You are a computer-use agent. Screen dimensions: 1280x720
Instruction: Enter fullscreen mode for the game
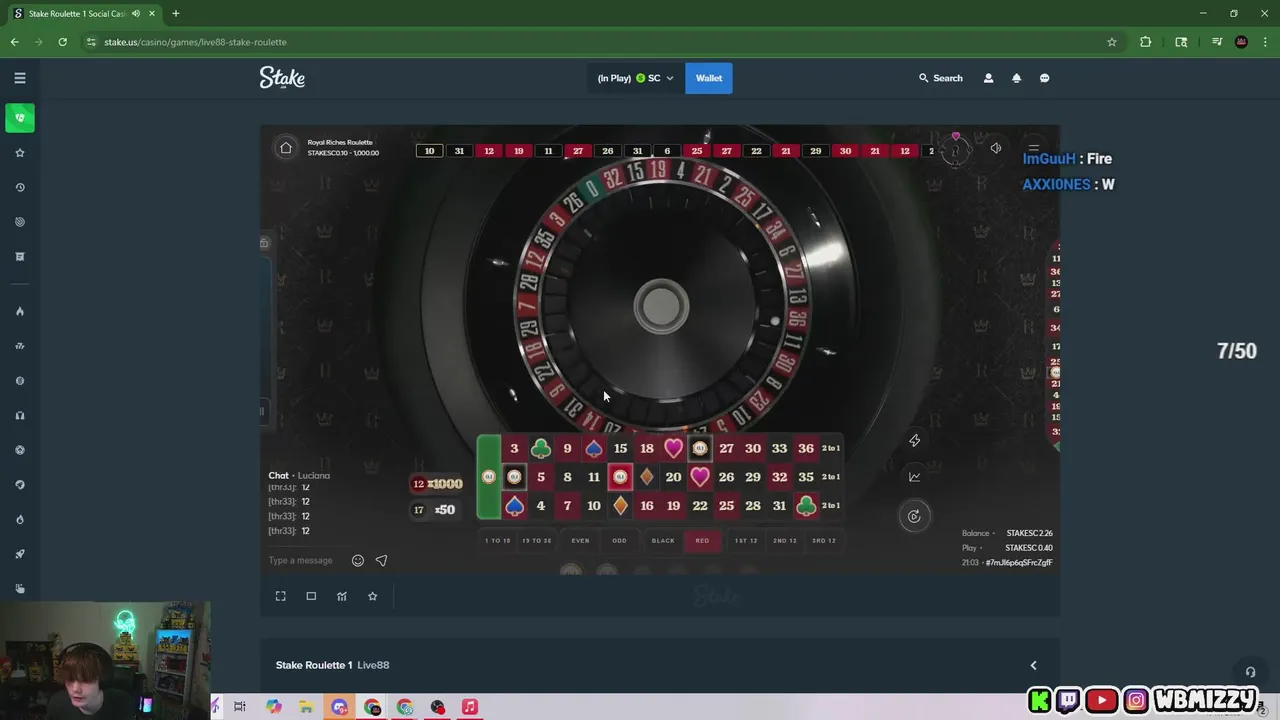pyautogui.click(x=281, y=596)
